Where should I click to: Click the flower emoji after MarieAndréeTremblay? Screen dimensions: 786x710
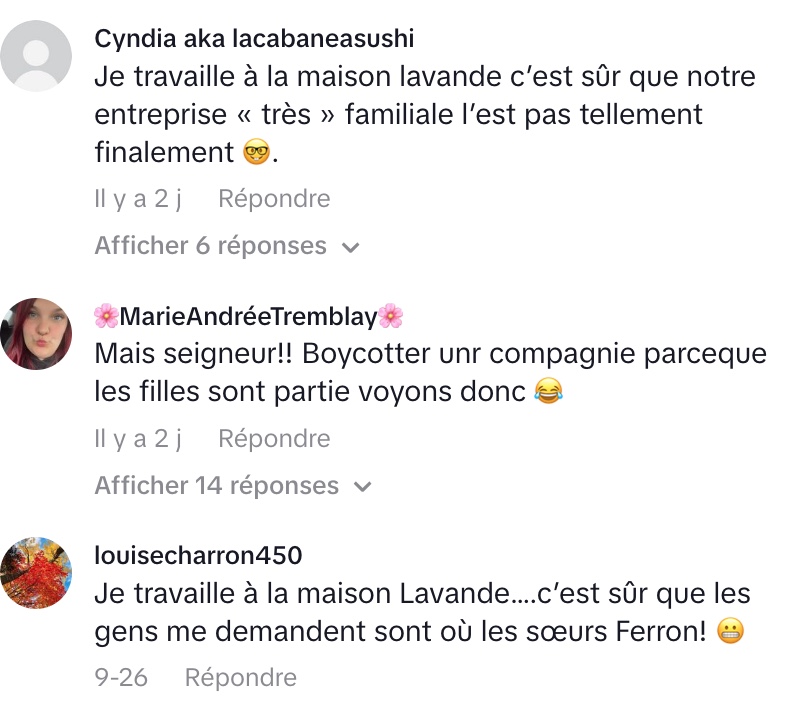391,317
